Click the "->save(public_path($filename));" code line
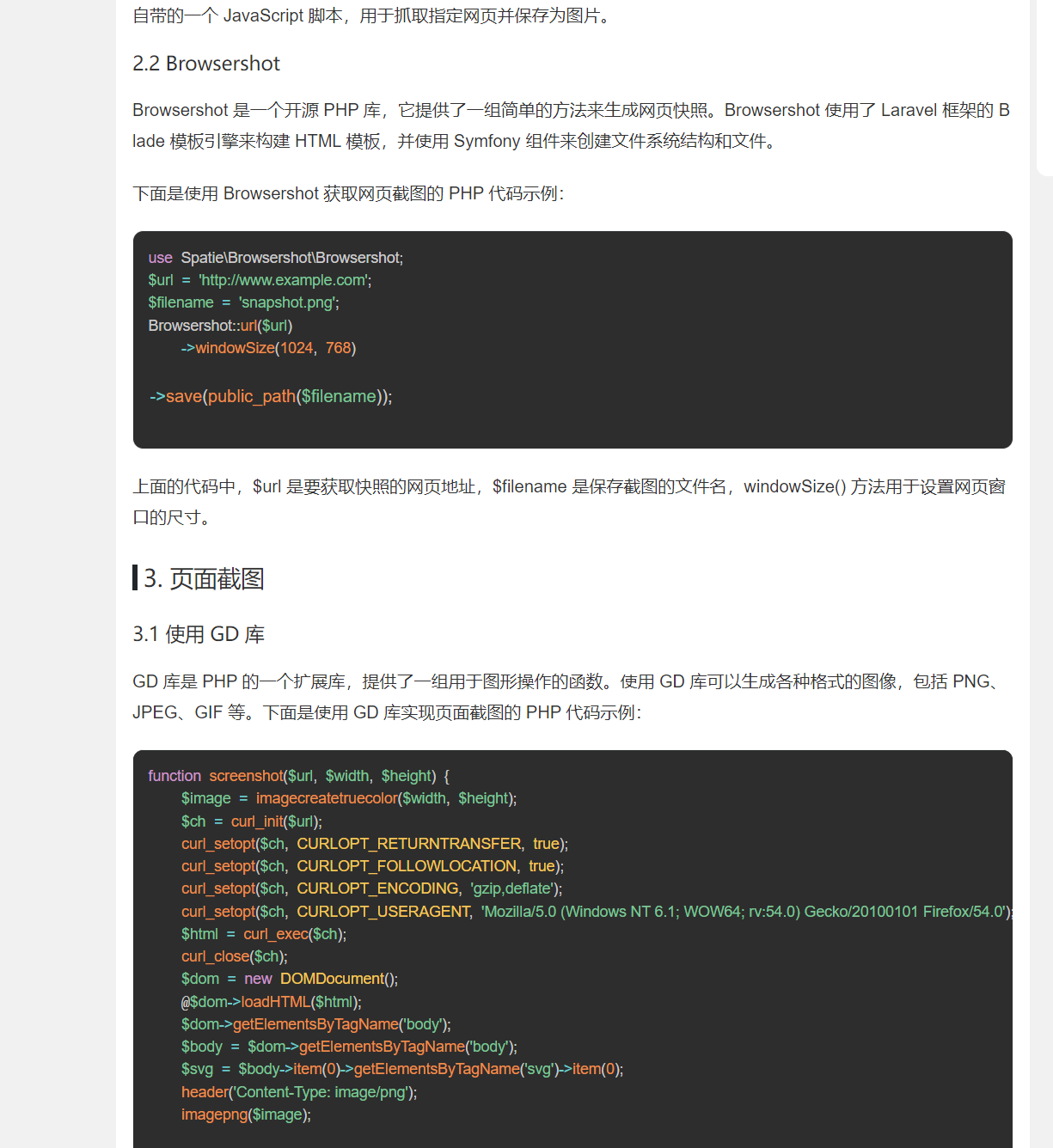1053x1148 pixels. 271,396
